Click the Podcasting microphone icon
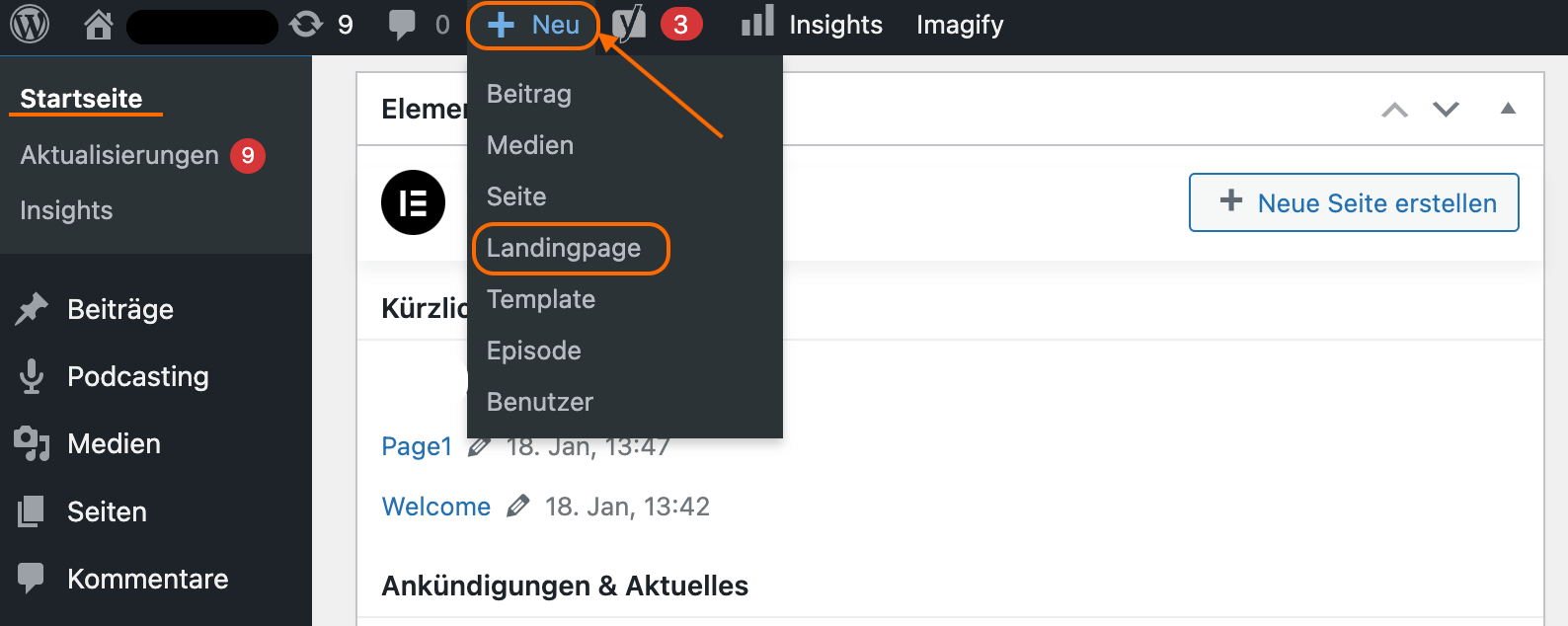This screenshot has width=1568, height=626. point(32,376)
